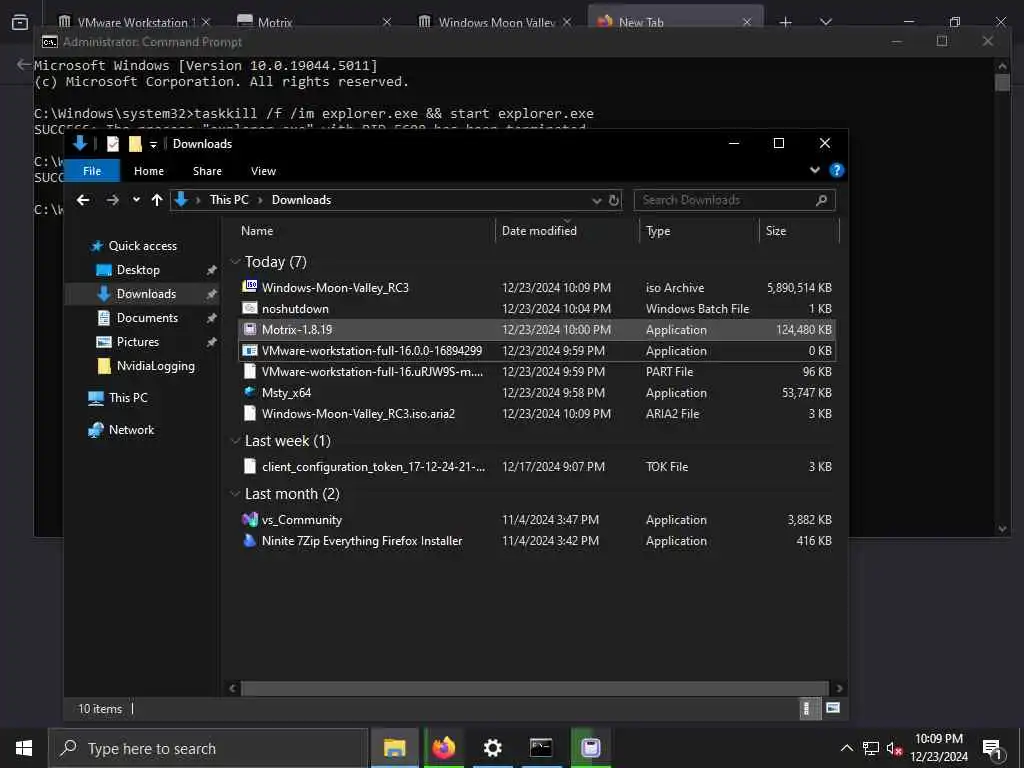Select the Ninite 7Zip Everything Firefox Installer icon
Image resolution: width=1024 pixels, height=768 pixels.
point(249,540)
